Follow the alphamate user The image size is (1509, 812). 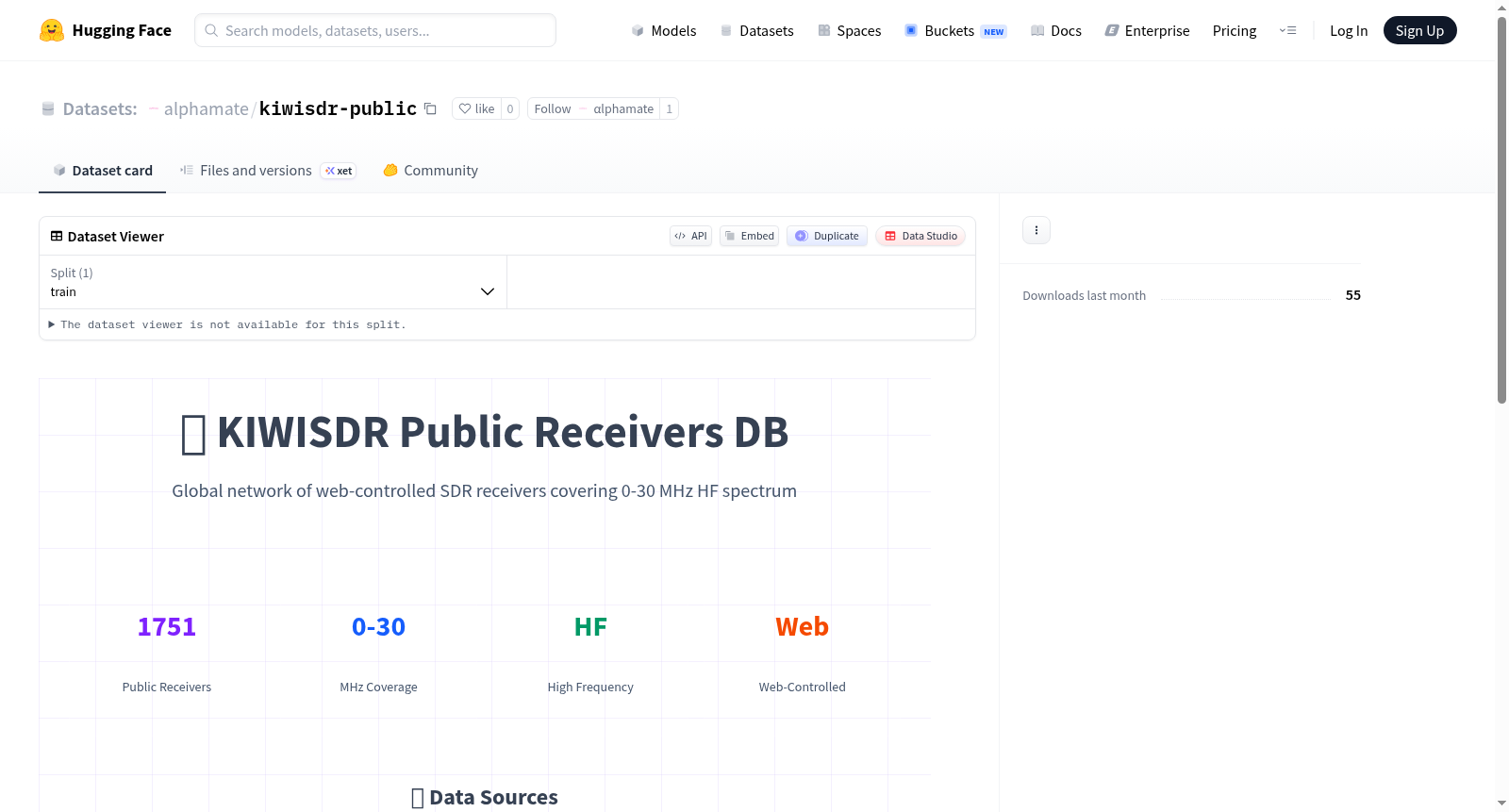(x=593, y=108)
